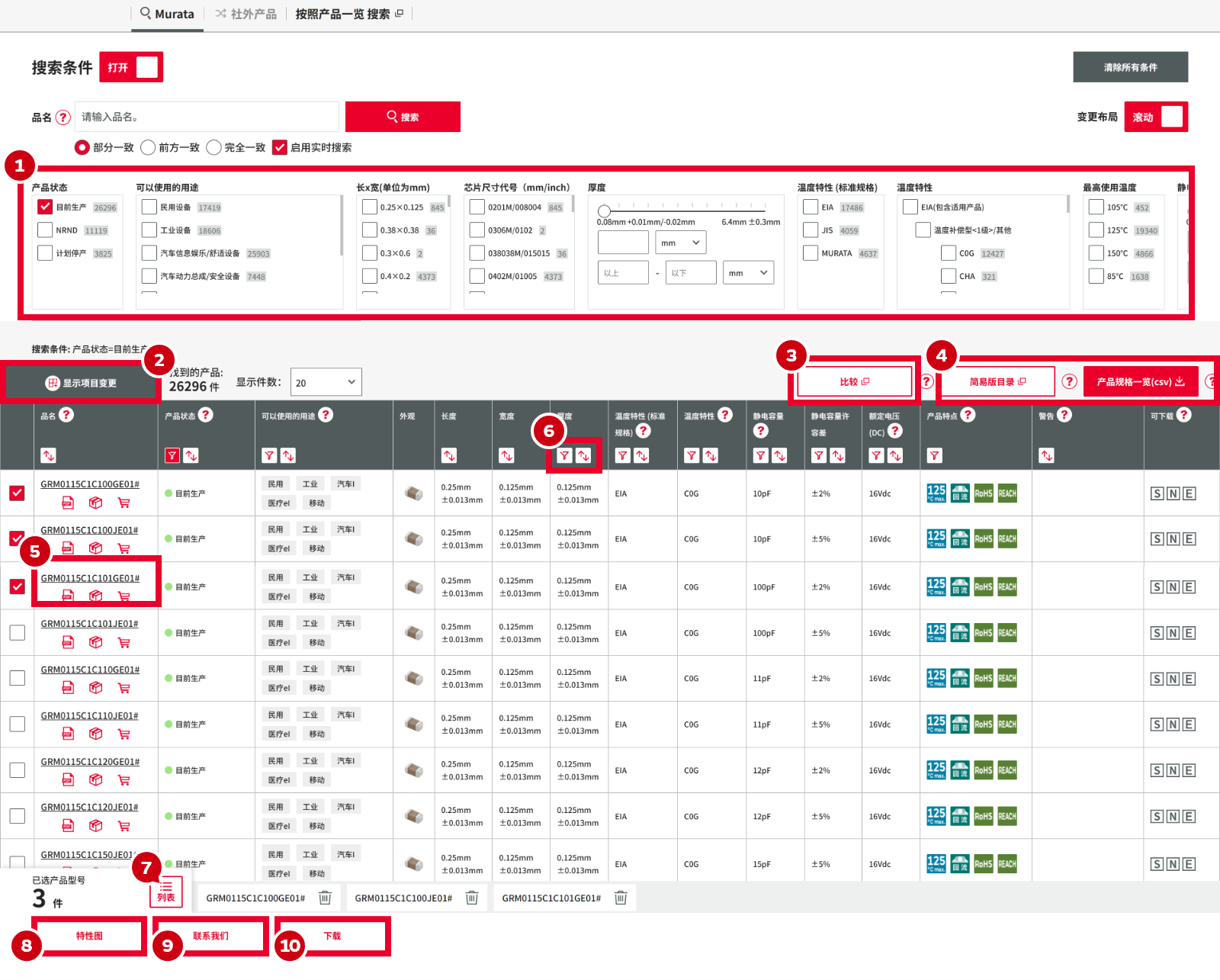
Task: Click shopping cart icon for GRM0115C1C110GE01#
Action: (x=124, y=688)
